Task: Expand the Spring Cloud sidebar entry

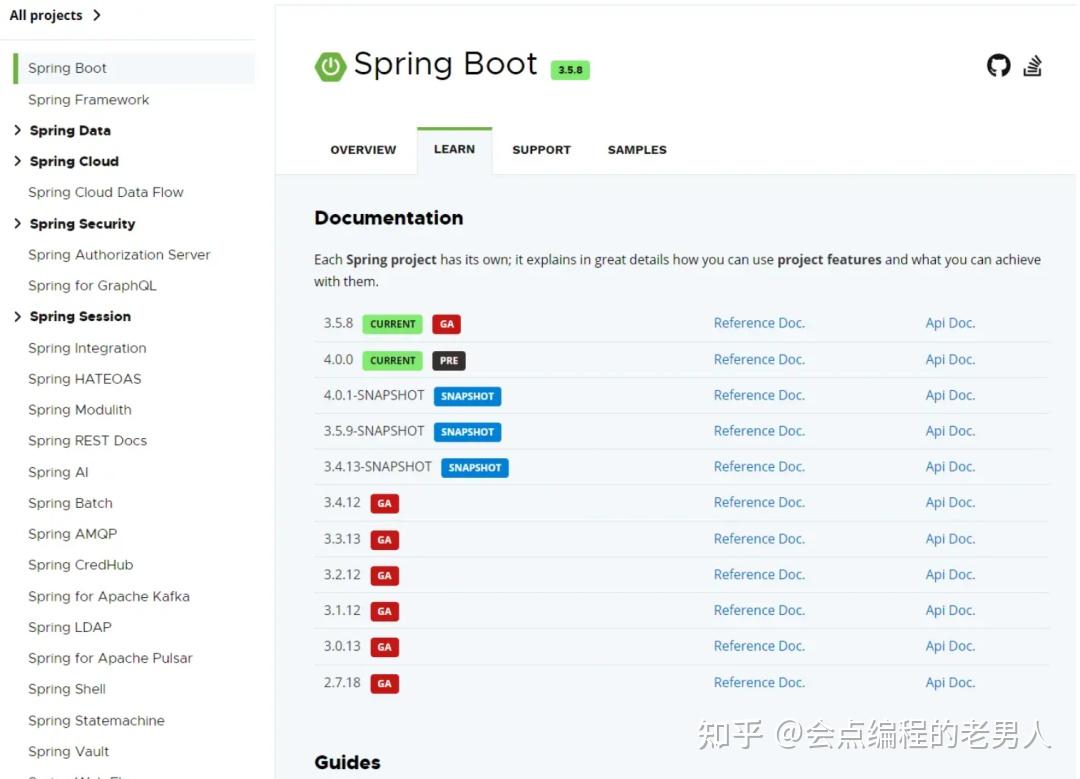Action: click(16, 161)
